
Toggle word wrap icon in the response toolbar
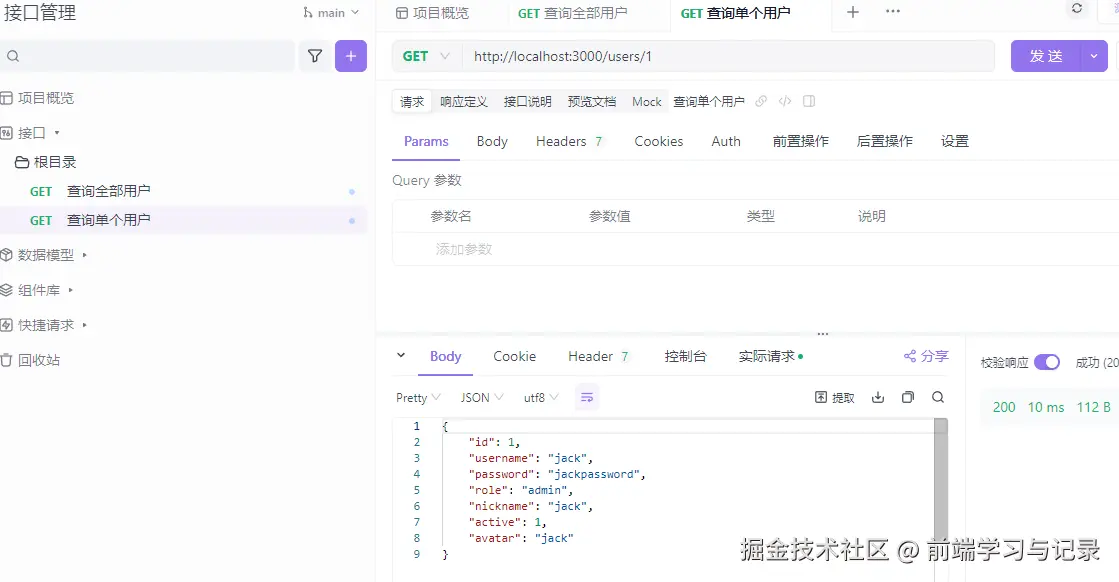(587, 397)
